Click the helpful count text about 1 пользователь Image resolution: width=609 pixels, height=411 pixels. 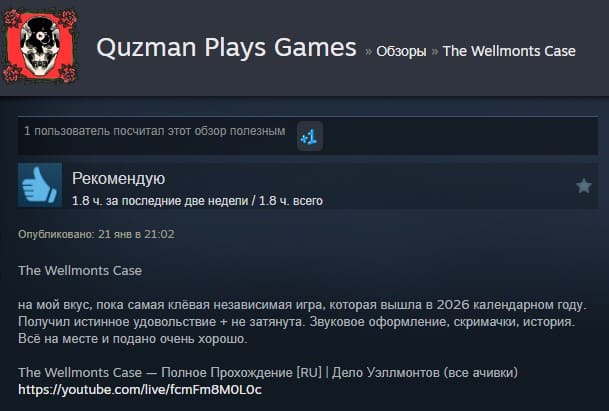pos(155,131)
